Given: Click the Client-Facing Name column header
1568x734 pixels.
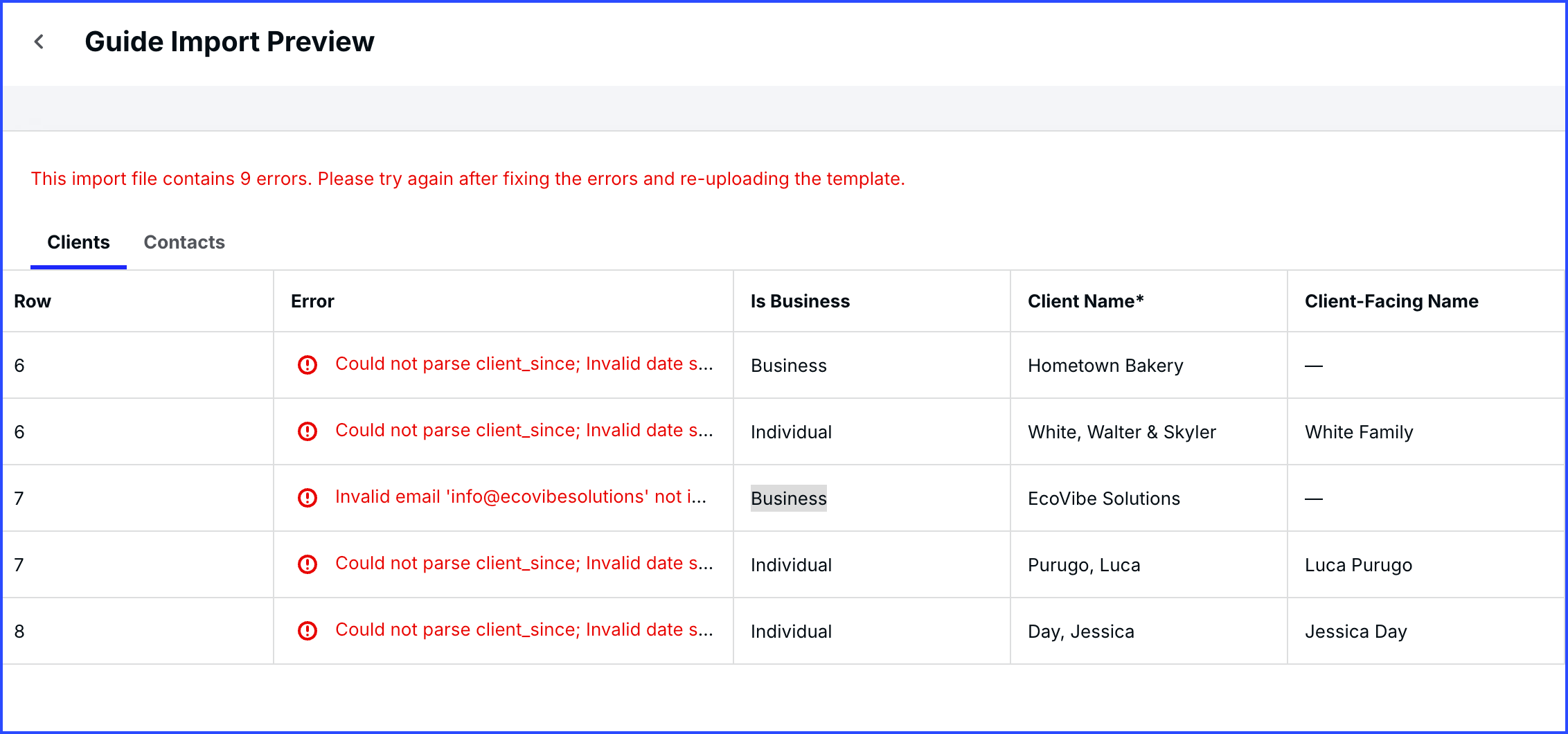Looking at the screenshot, I should (1391, 301).
